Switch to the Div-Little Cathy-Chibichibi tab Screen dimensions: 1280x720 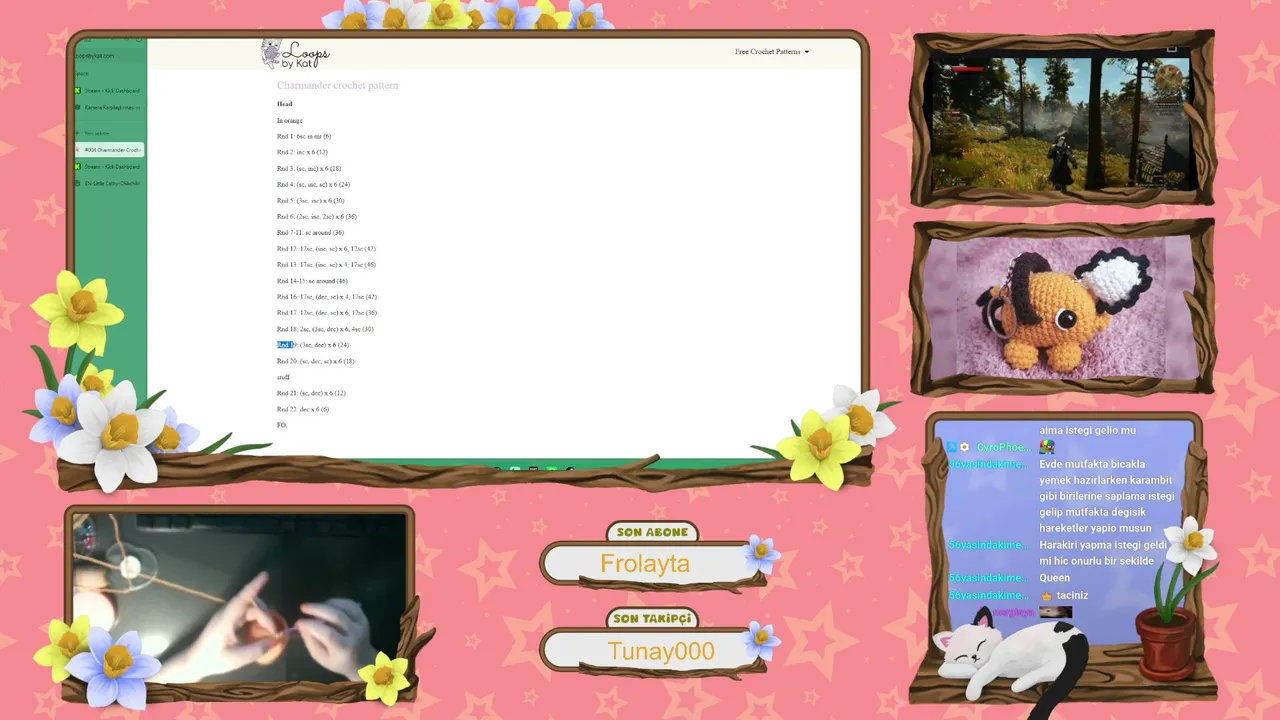point(109,183)
